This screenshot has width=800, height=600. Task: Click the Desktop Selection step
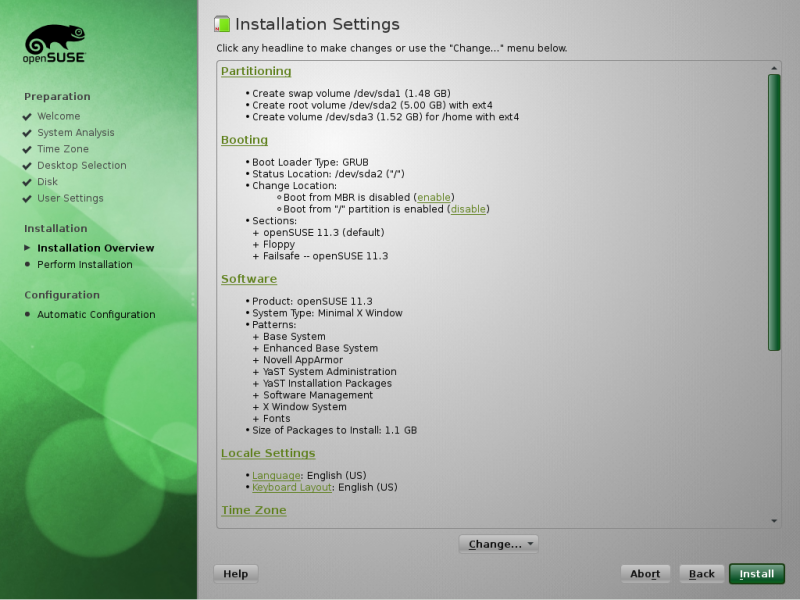(x=82, y=165)
